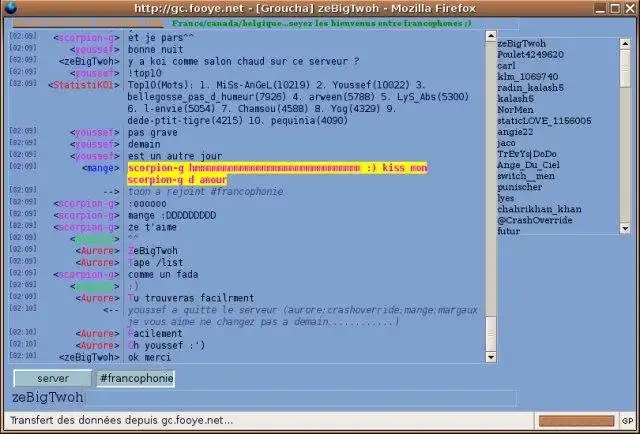640x434 pixels.
Task: Click the 'ok merci' message
Action: (x=149, y=357)
